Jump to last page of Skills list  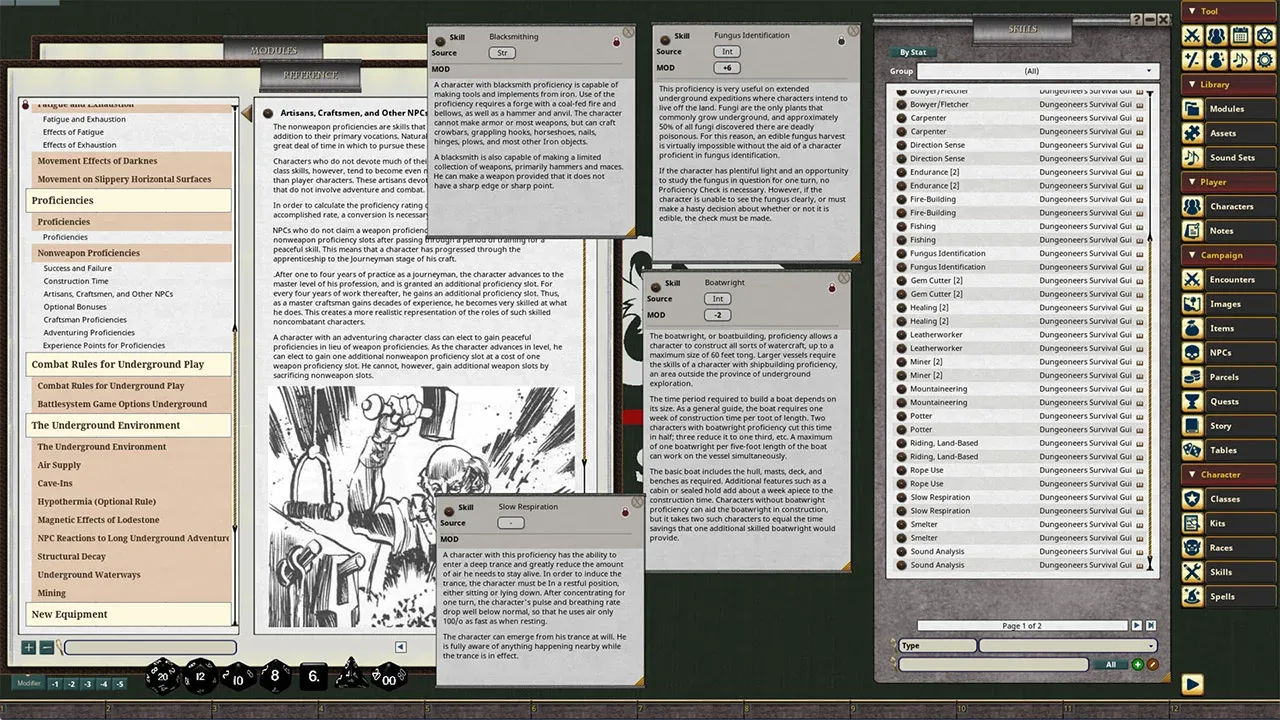click(1151, 625)
